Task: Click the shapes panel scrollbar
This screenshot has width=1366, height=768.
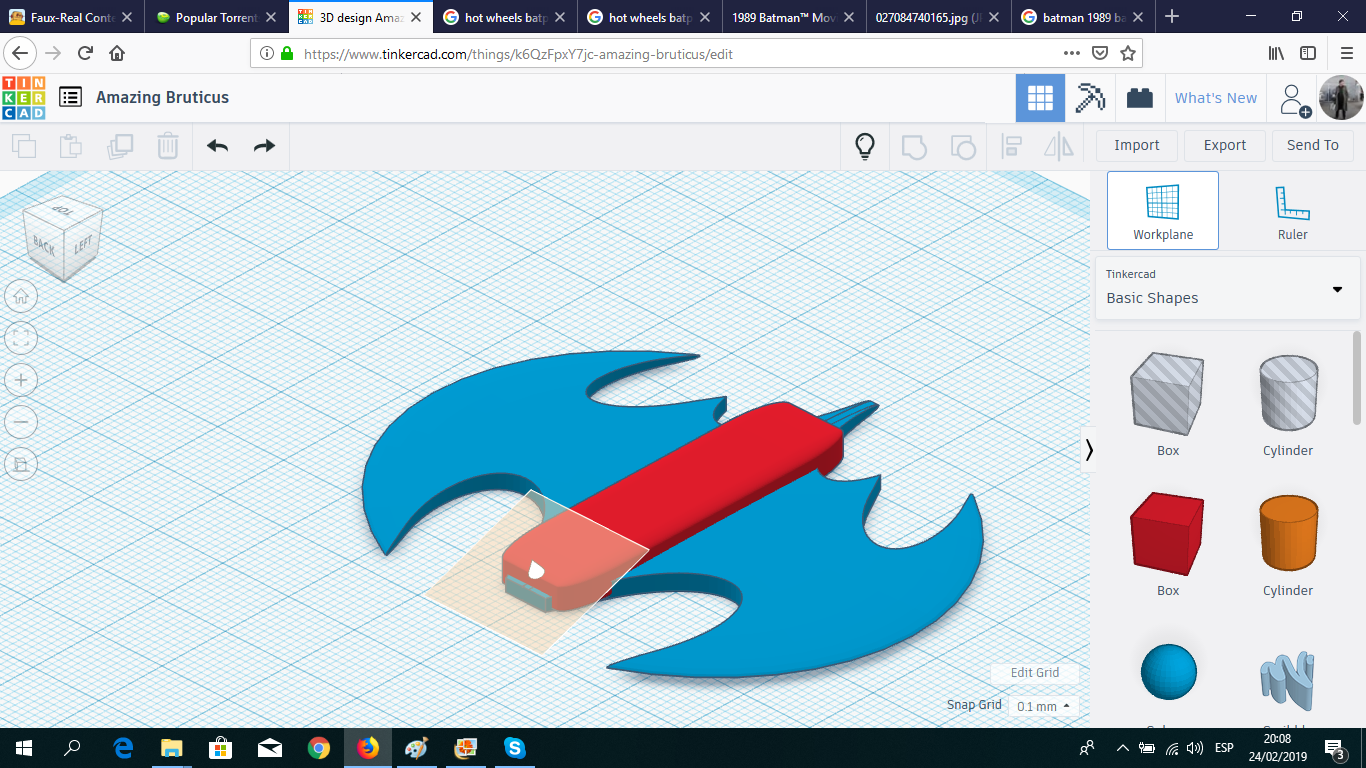Action: (x=1357, y=378)
